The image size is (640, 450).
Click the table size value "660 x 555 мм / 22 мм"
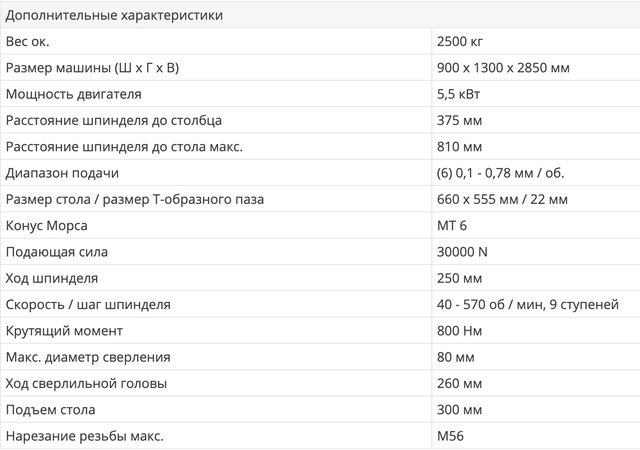[x=502, y=199]
